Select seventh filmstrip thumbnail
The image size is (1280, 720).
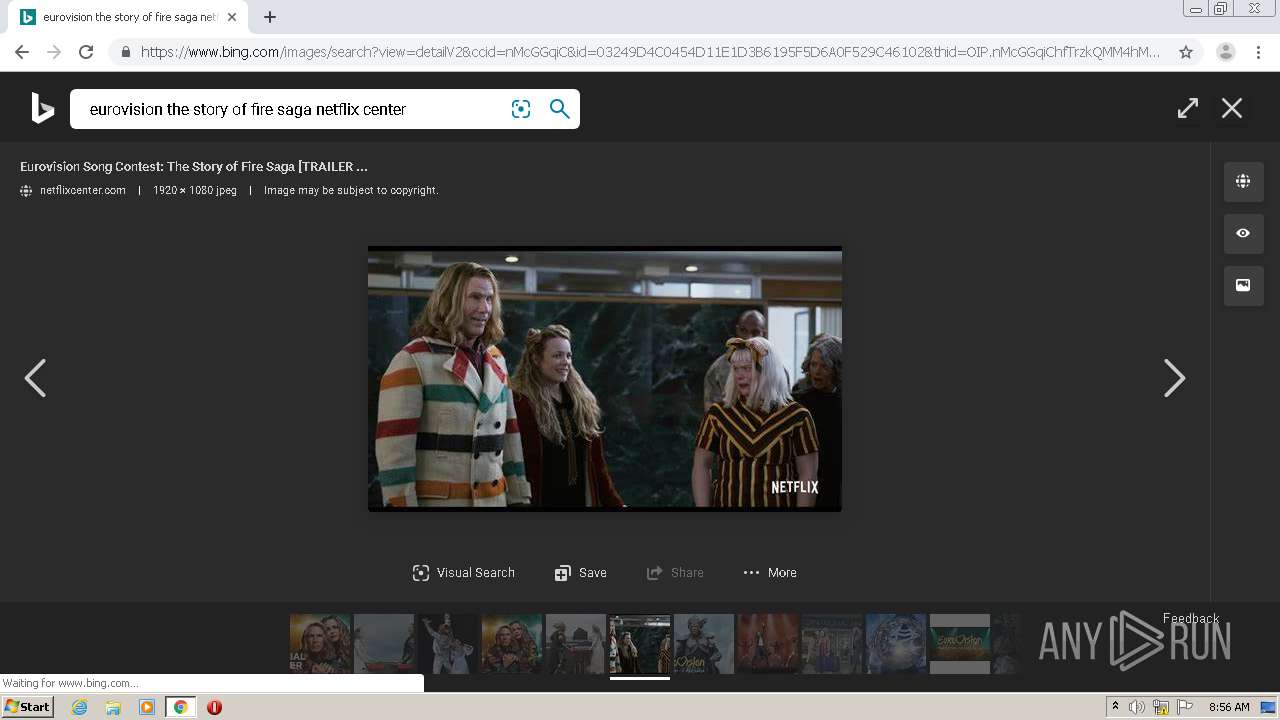click(704, 643)
